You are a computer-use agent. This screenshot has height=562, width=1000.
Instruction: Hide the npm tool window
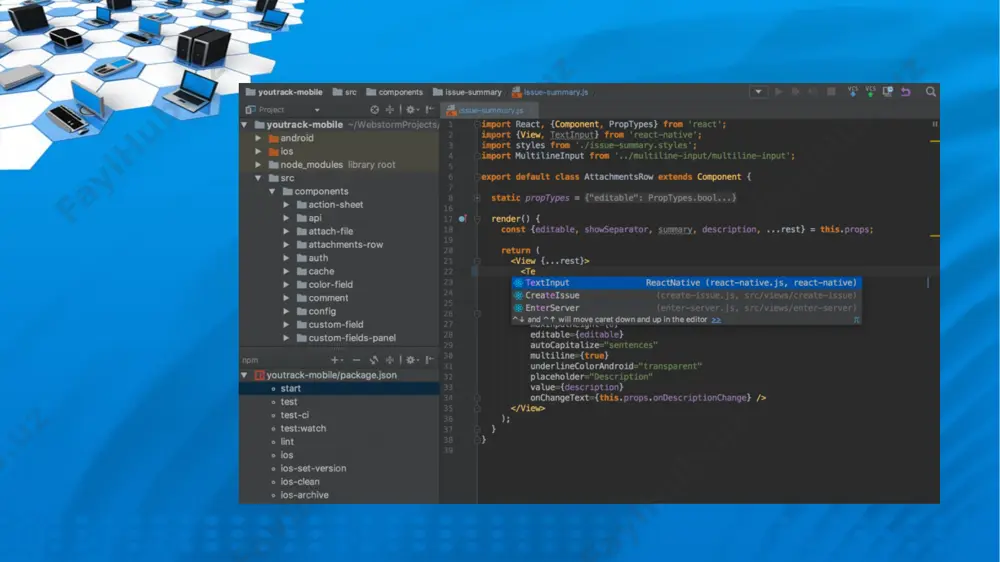430,360
